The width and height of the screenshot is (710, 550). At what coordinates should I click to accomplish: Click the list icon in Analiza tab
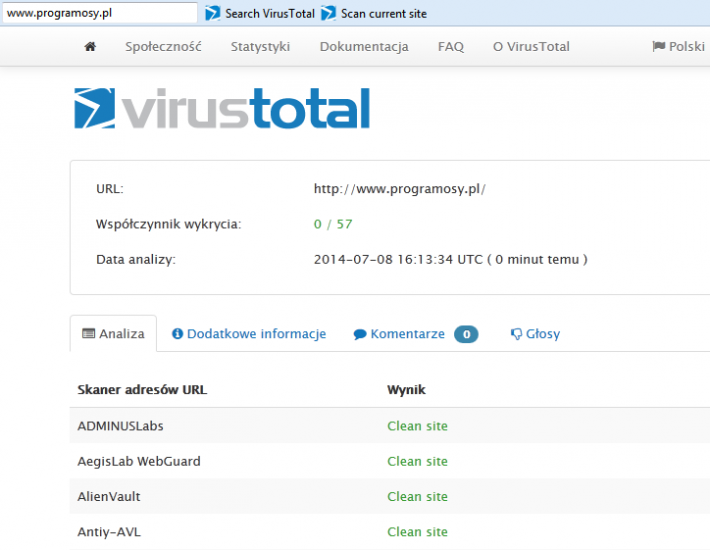[88, 334]
